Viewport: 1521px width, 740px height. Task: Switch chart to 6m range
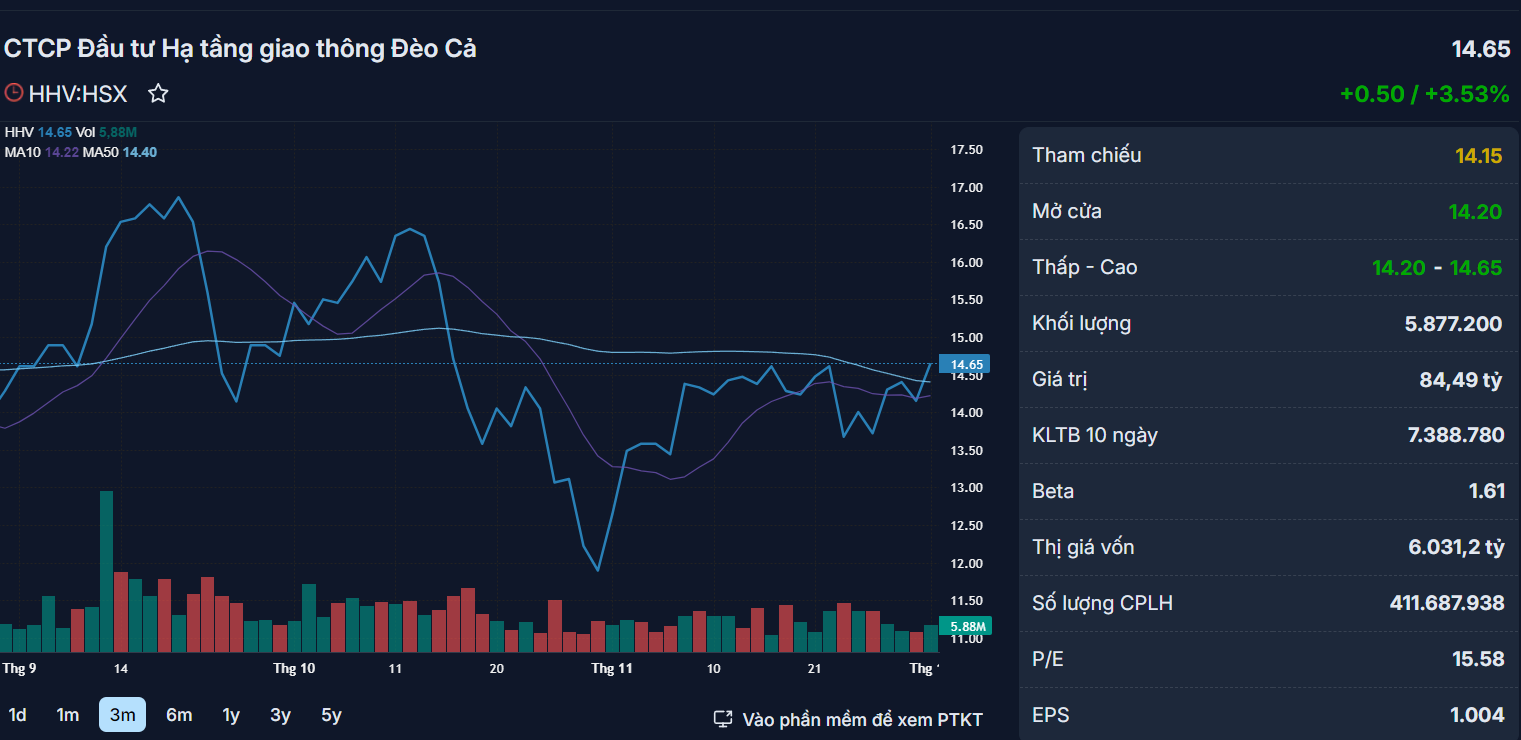click(179, 715)
